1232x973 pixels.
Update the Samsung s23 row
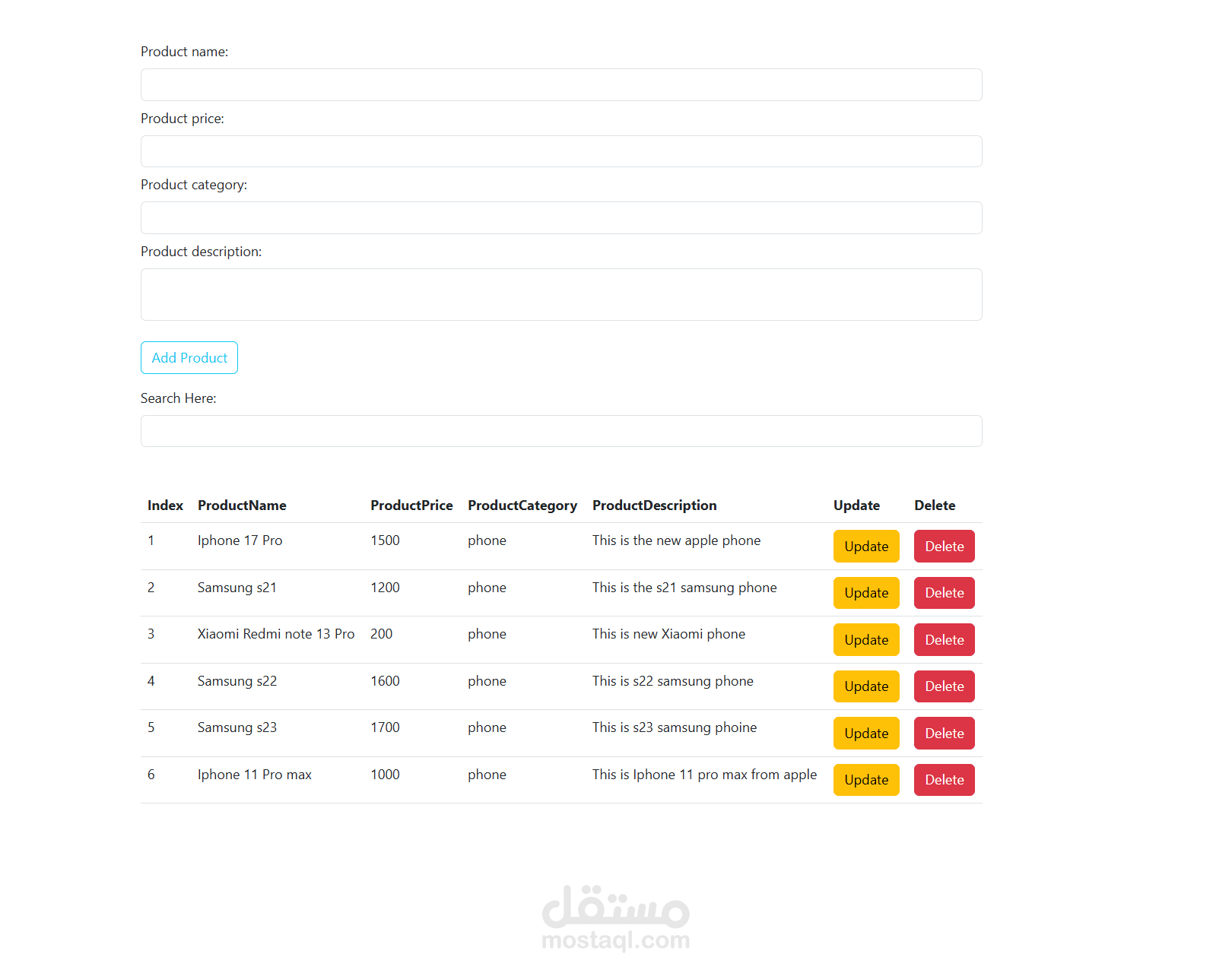point(866,733)
